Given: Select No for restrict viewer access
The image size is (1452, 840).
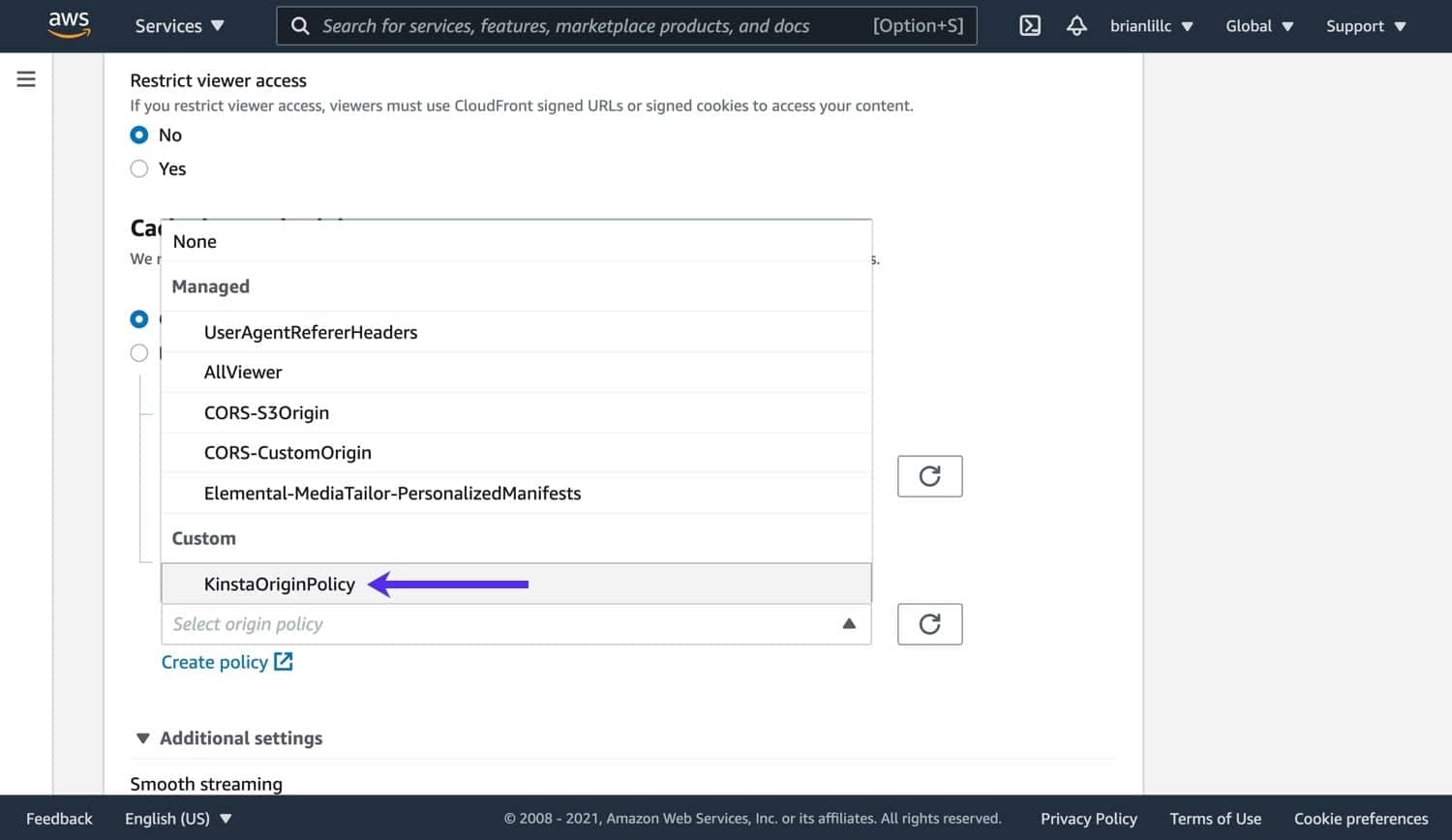Looking at the screenshot, I should 139,135.
